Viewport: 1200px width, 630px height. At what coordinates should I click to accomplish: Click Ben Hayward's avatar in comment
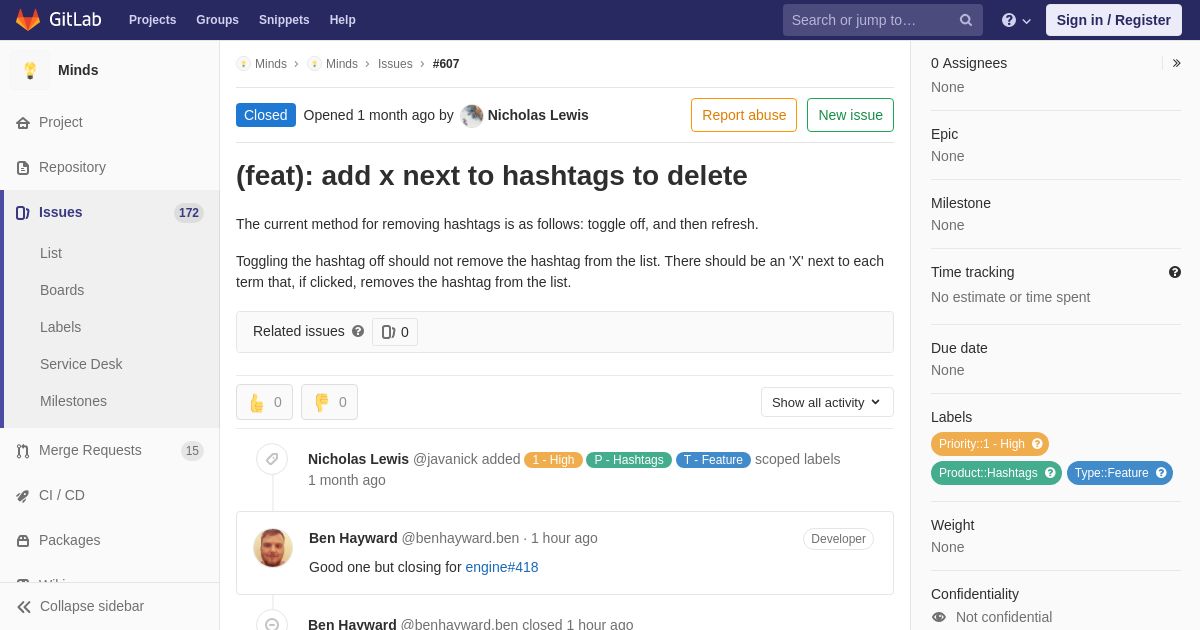tap(273, 548)
